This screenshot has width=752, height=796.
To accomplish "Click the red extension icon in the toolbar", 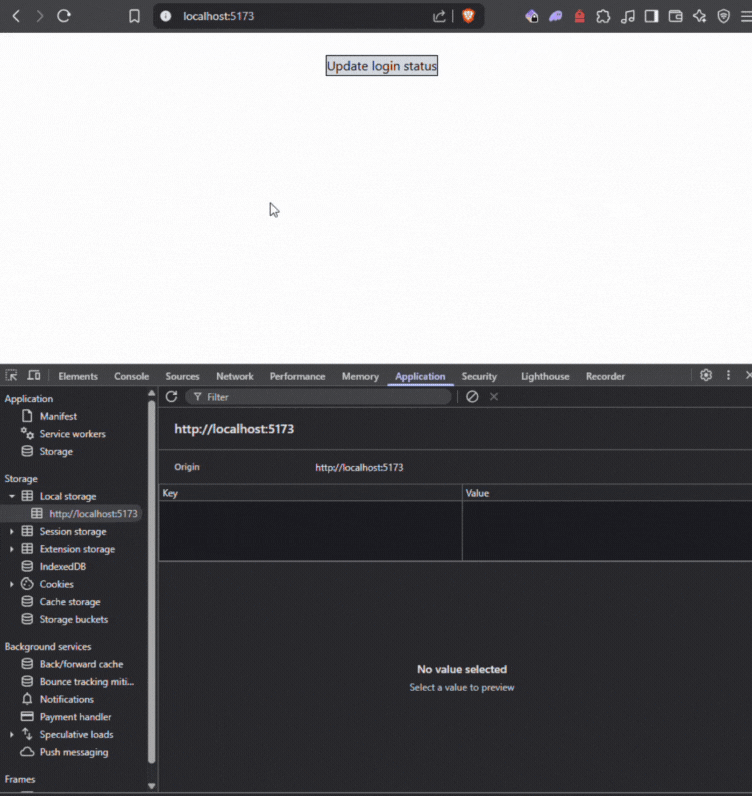I will (579, 16).
